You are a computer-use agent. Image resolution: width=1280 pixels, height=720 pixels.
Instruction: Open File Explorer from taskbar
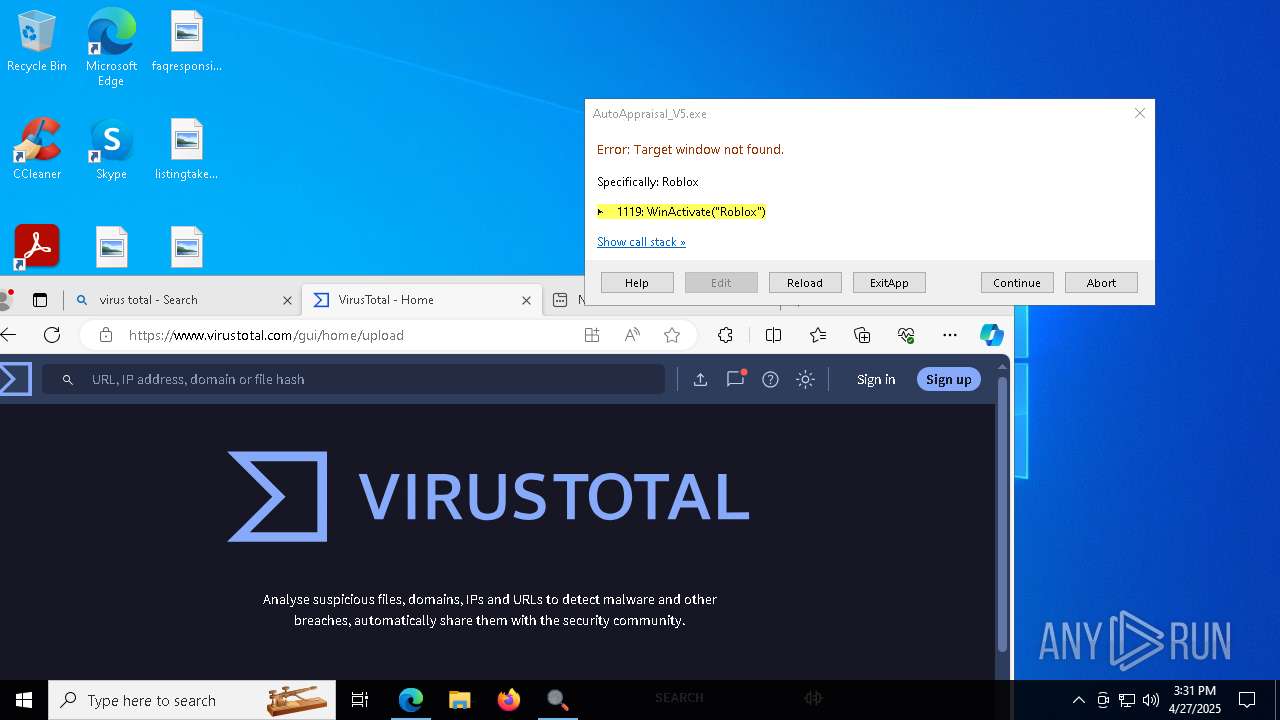point(459,700)
